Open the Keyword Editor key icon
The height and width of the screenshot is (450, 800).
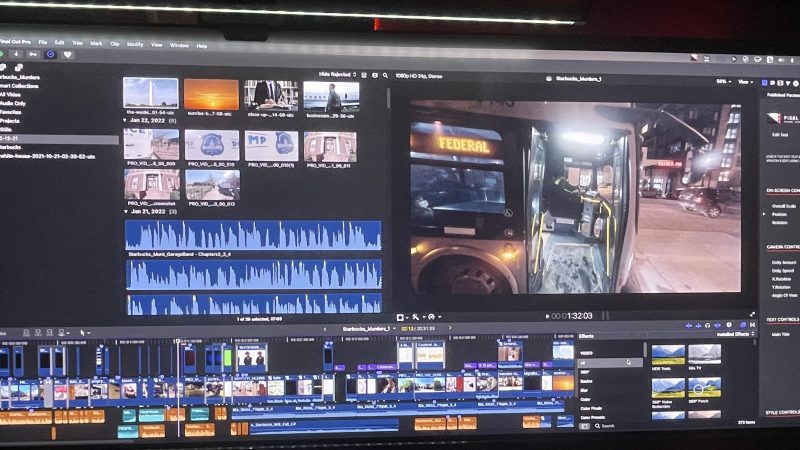[x=33, y=54]
